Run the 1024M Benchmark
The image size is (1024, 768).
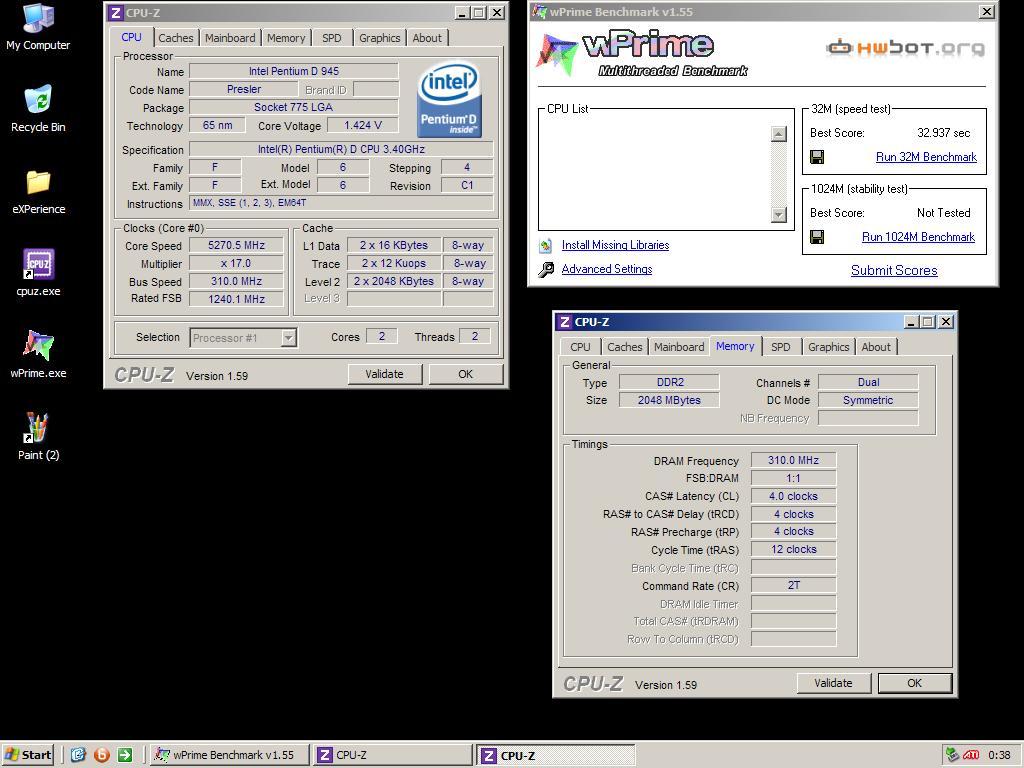click(x=918, y=237)
